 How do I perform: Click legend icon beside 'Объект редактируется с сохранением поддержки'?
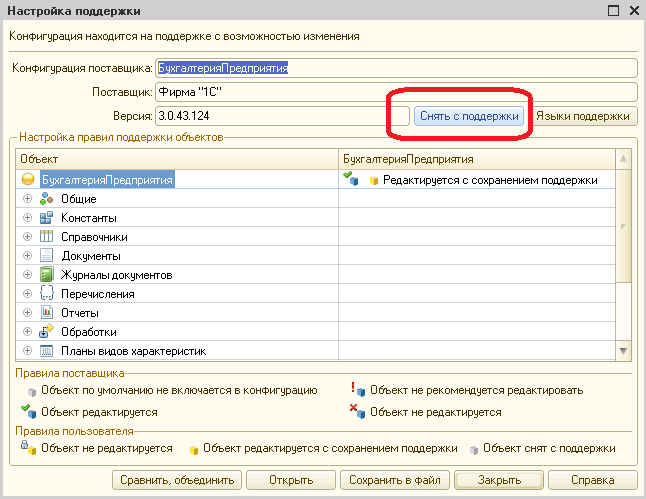pos(194,450)
